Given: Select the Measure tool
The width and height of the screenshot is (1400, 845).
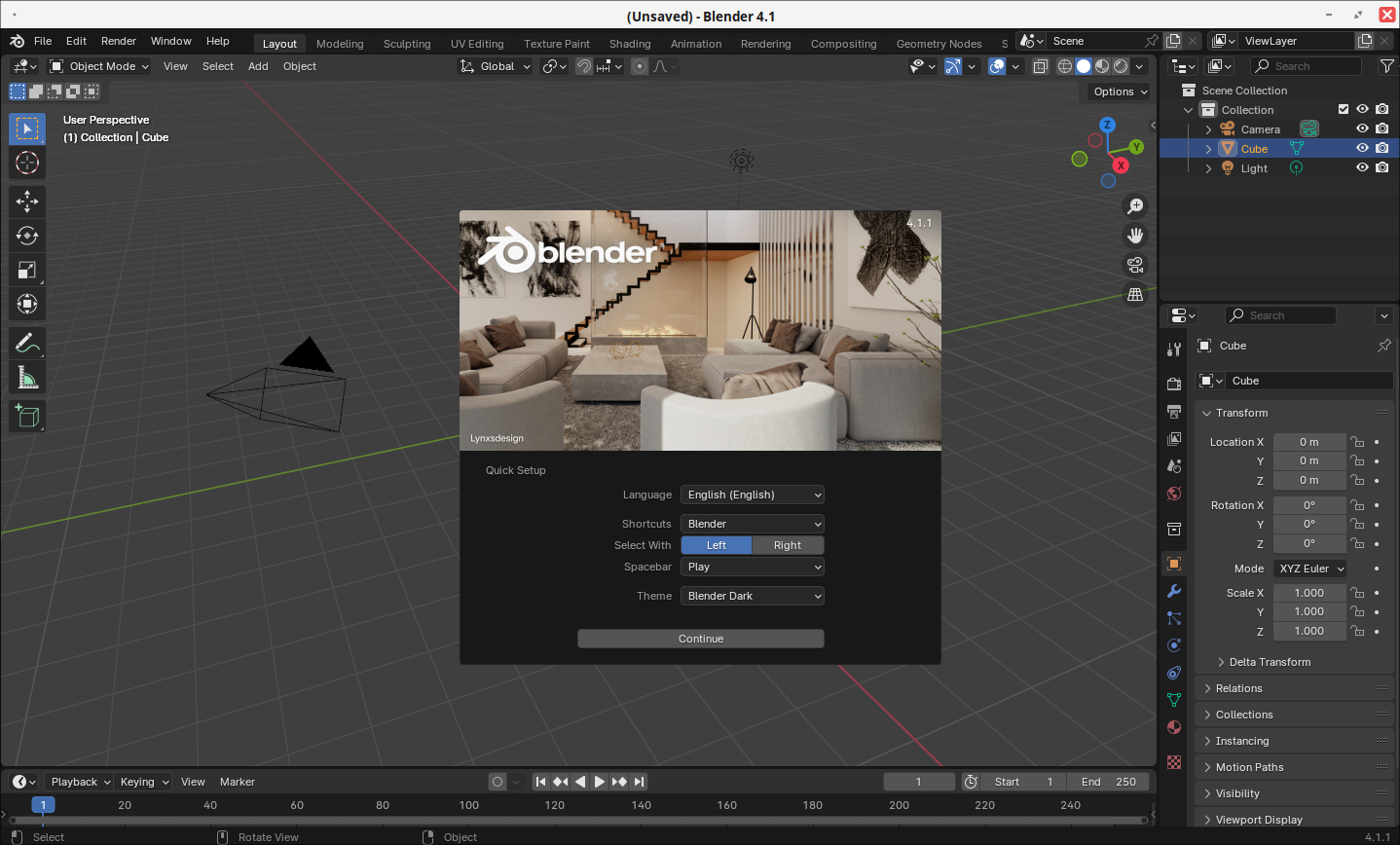Looking at the screenshot, I should (27, 377).
